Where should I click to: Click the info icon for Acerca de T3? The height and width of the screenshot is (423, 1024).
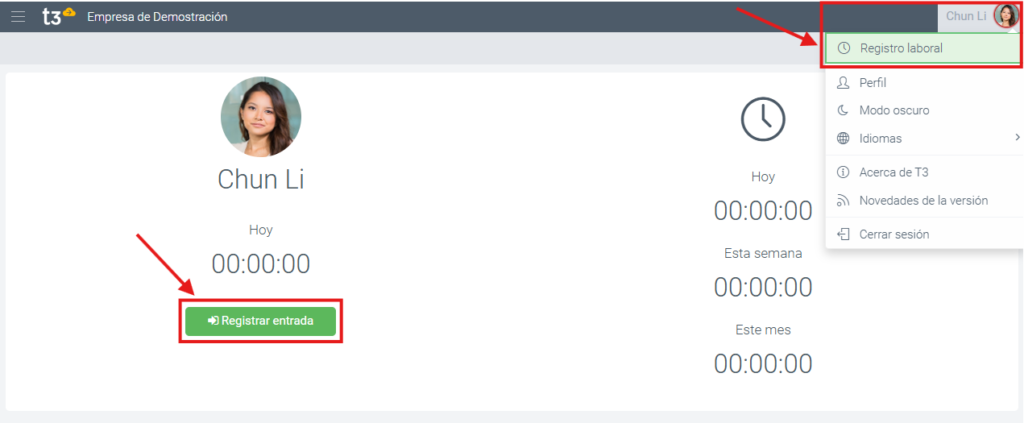point(843,172)
